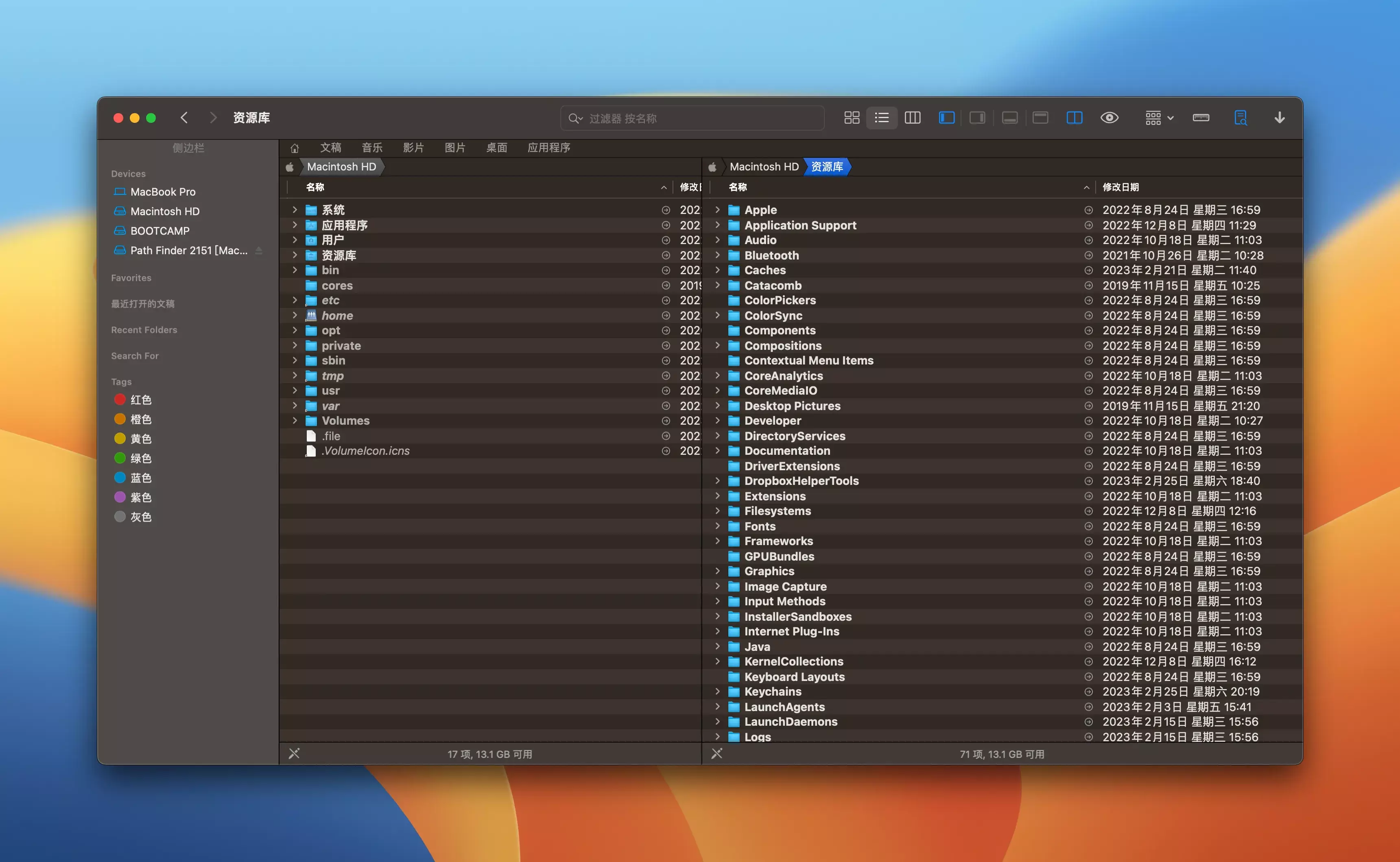The width and height of the screenshot is (1400, 862).
Task: Toggle the eye visibility icon
Action: pos(1109,118)
